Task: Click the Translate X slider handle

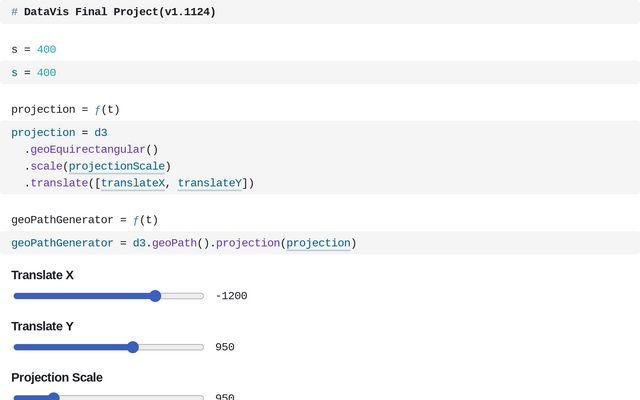Action: point(155,296)
